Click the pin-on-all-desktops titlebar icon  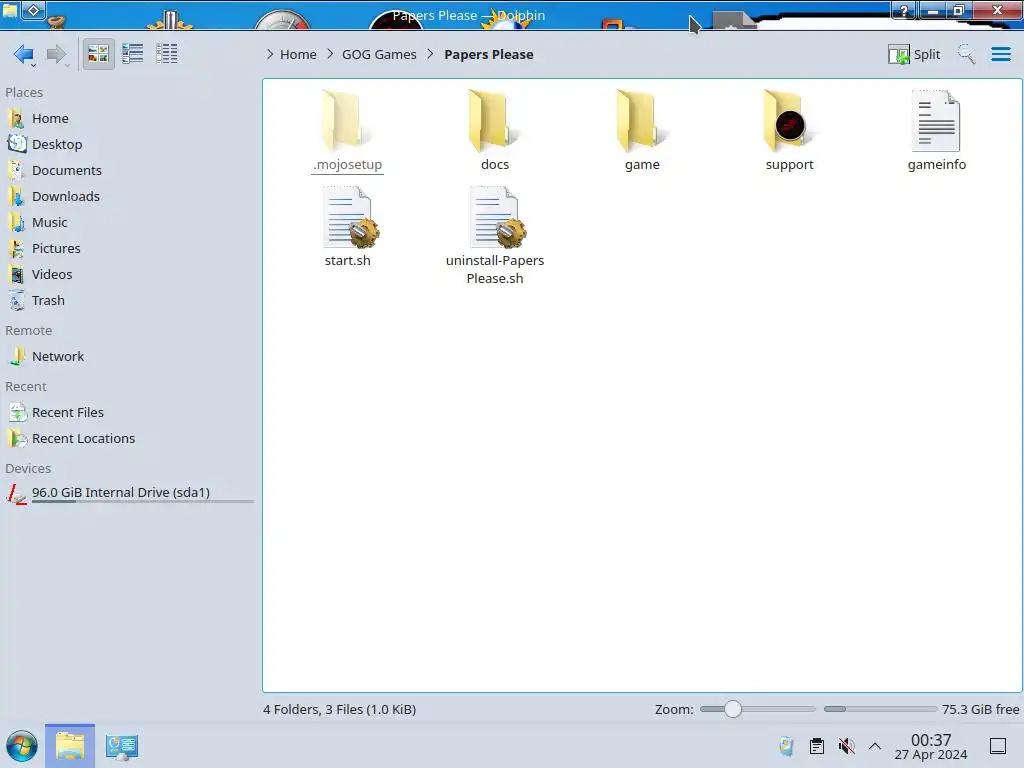click(34, 10)
